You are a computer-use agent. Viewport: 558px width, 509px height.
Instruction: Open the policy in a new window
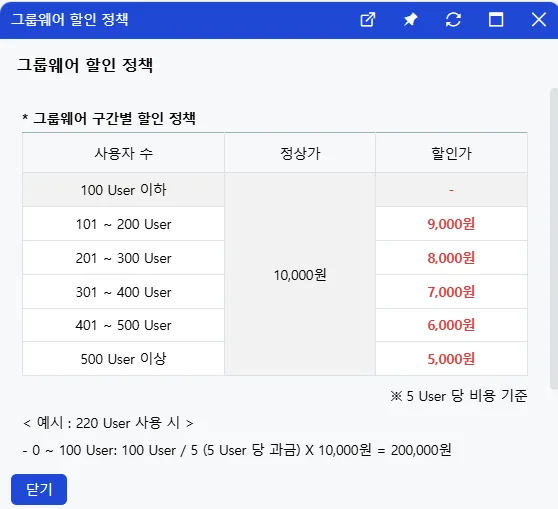coord(368,20)
